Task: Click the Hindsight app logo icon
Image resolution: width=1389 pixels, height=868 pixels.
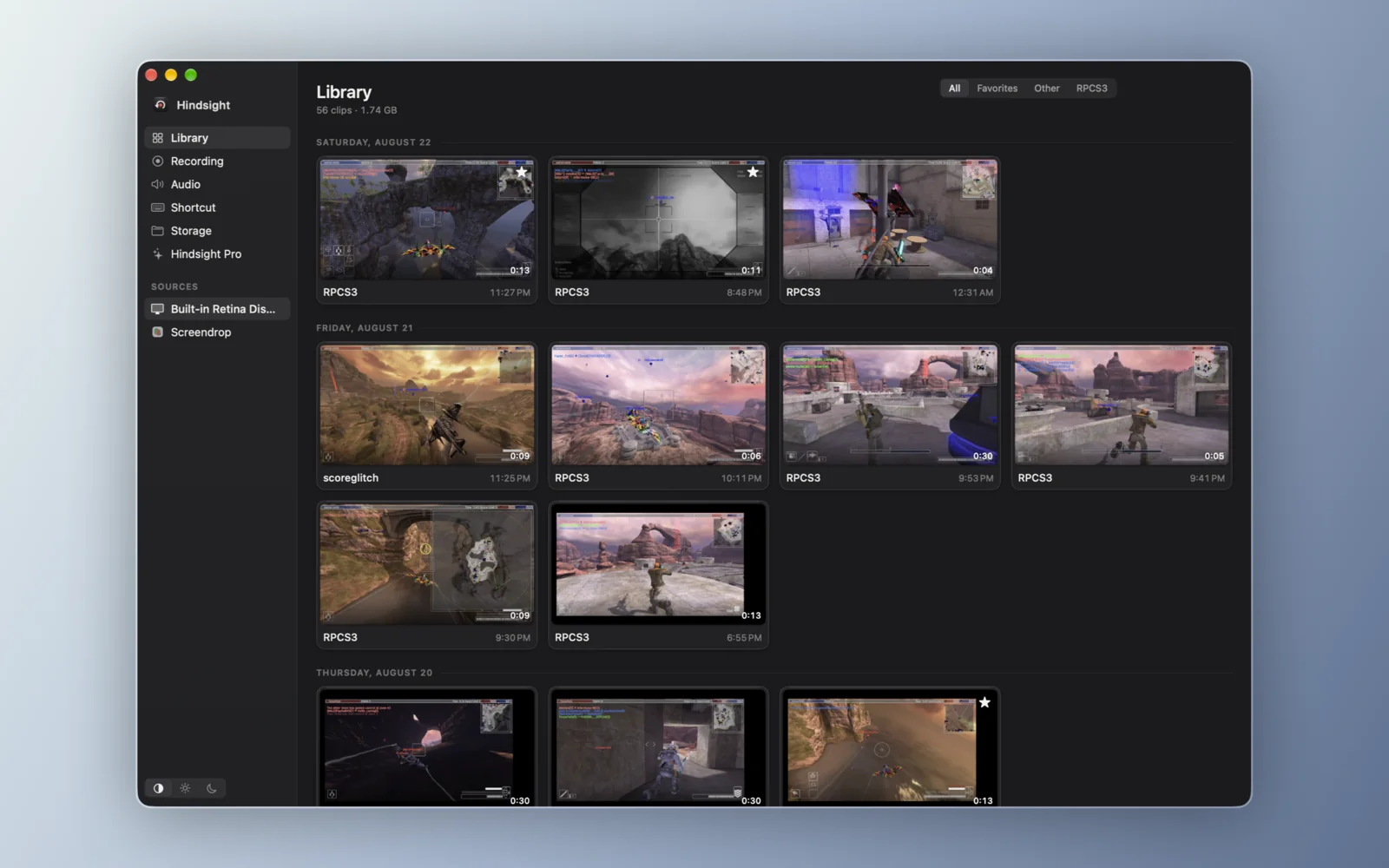Action: point(160,105)
